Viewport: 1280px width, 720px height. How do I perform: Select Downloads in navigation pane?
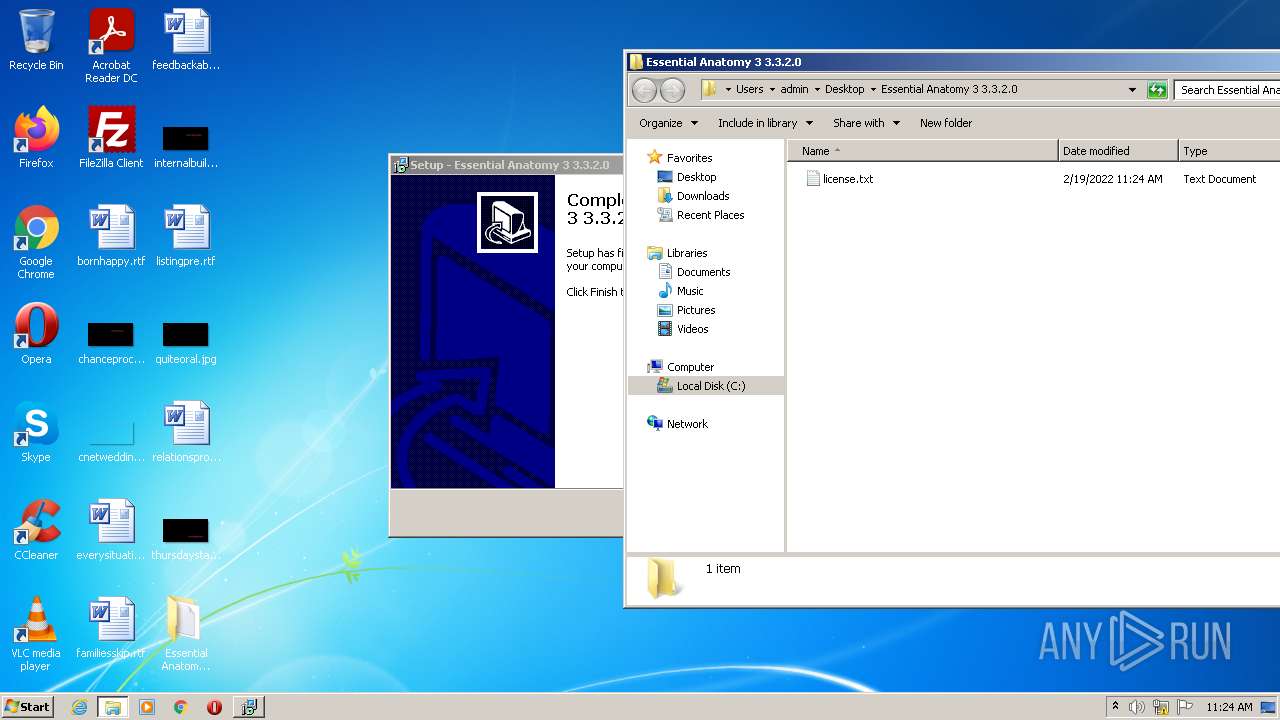(x=703, y=196)
